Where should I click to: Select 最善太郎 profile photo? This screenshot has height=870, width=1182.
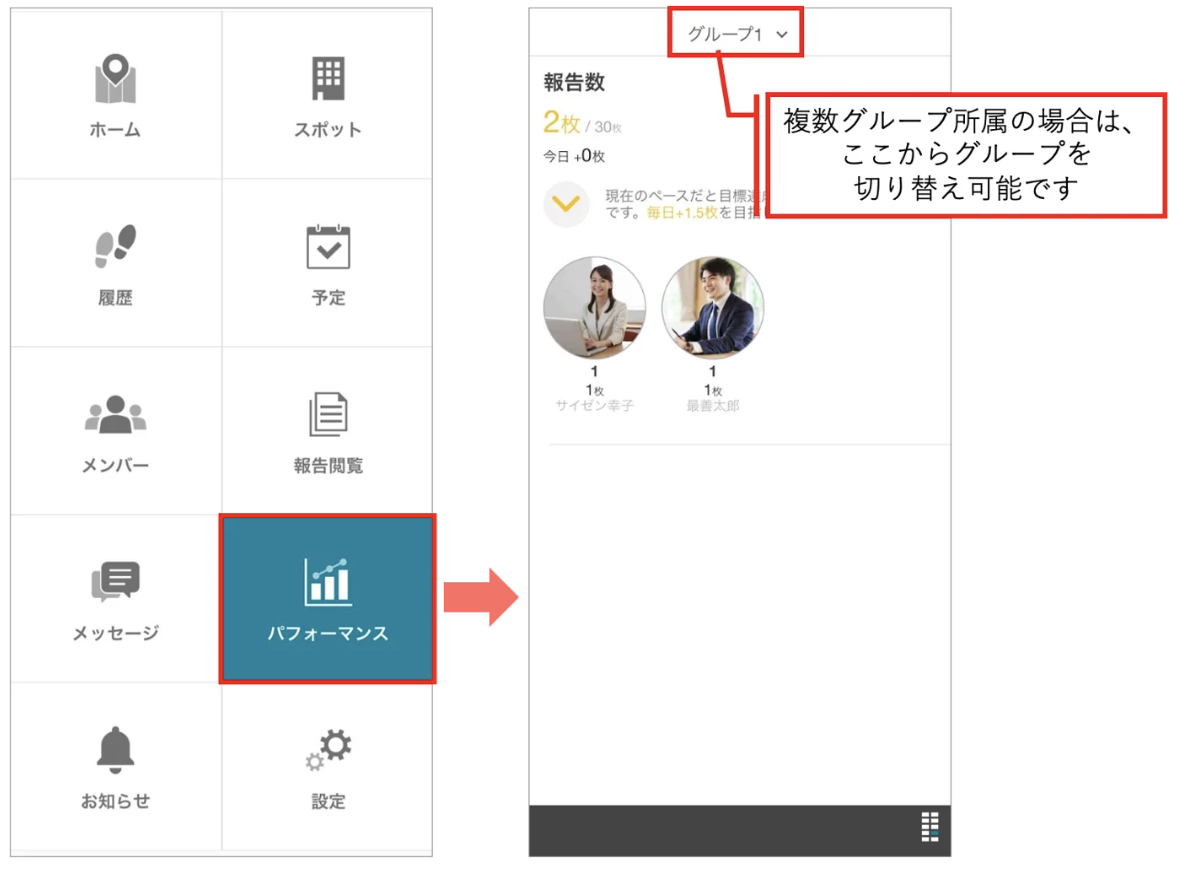[x=712, y=308]
